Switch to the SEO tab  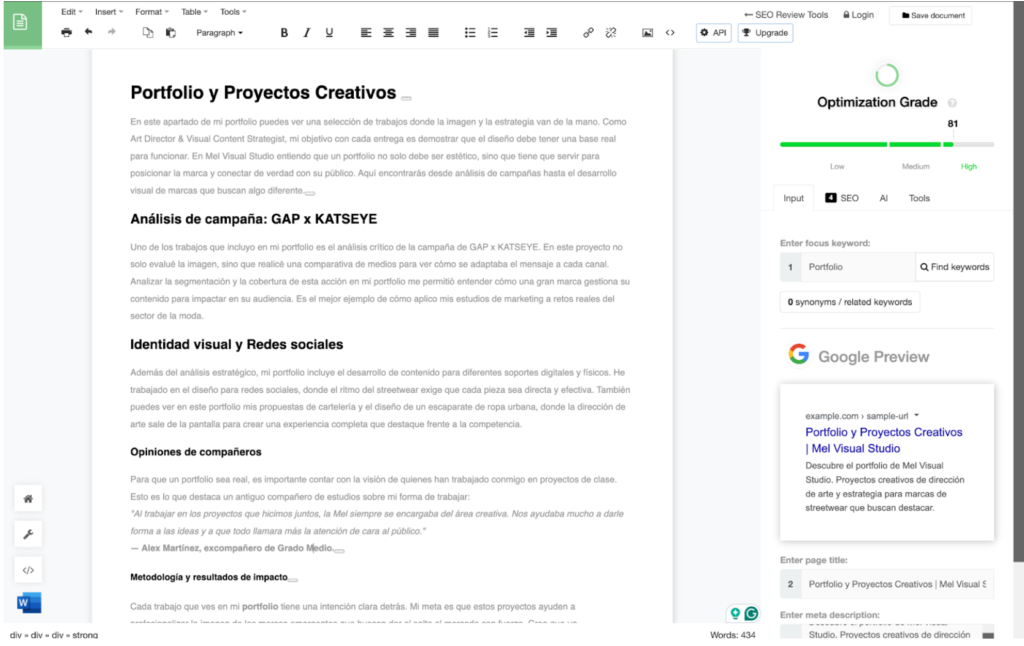click(x=841, y=198)
